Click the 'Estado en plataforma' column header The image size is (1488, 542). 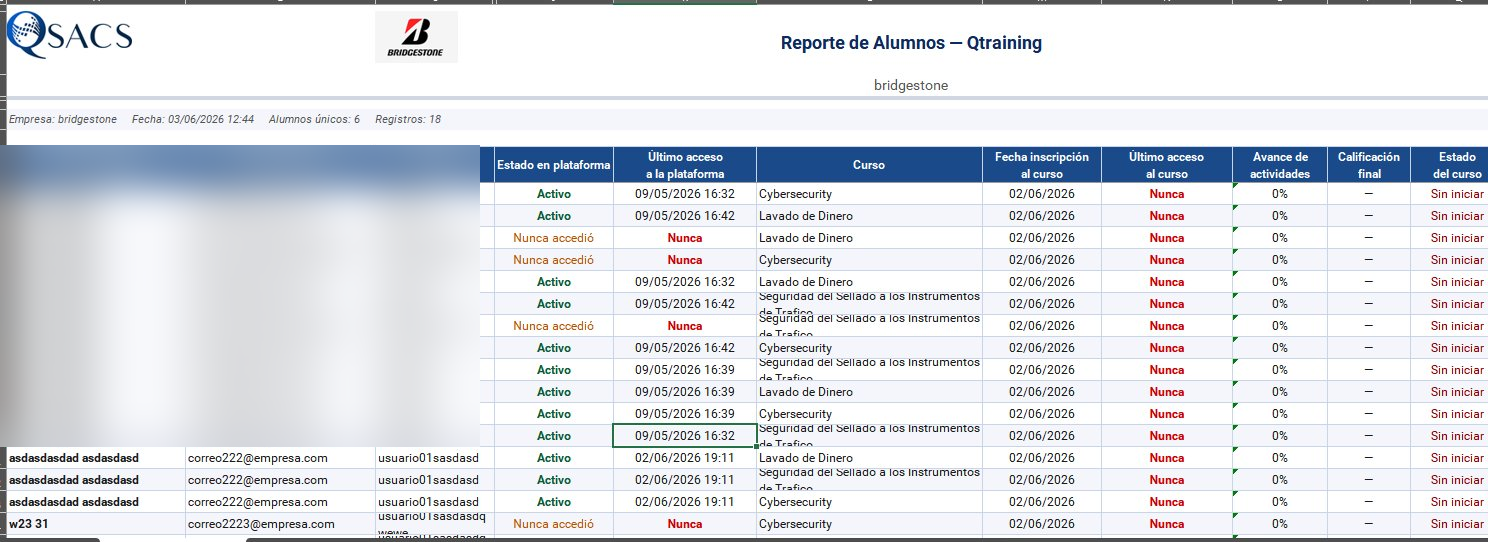tap(553, 165)
